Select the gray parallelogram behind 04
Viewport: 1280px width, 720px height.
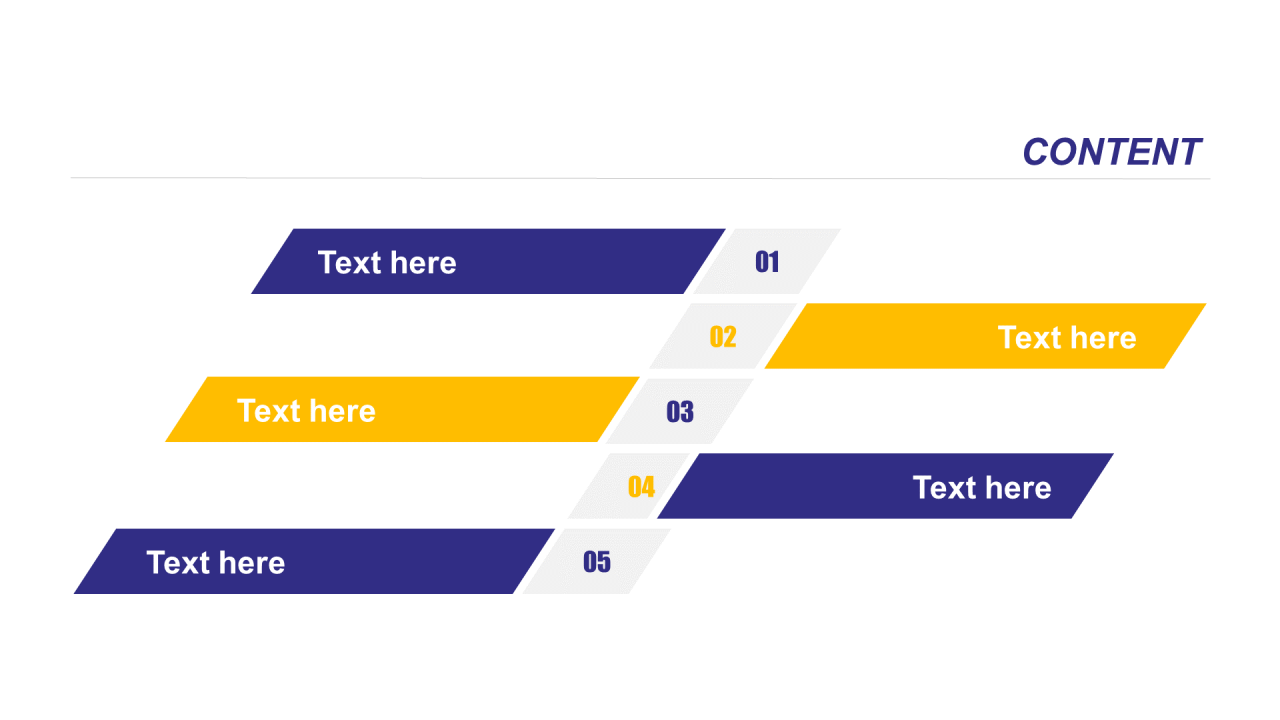[629, 486]
